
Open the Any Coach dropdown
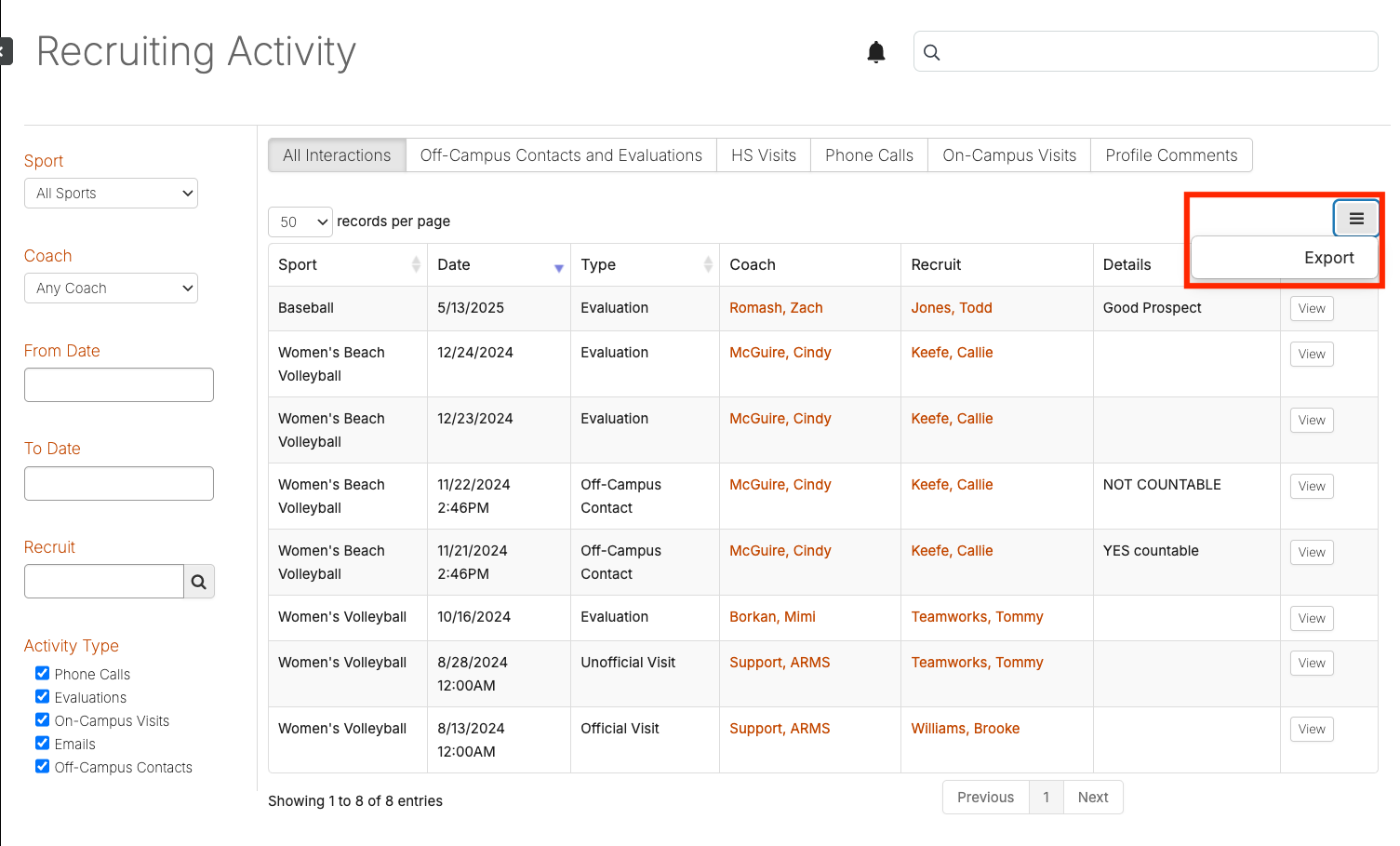tap(111, 289)
